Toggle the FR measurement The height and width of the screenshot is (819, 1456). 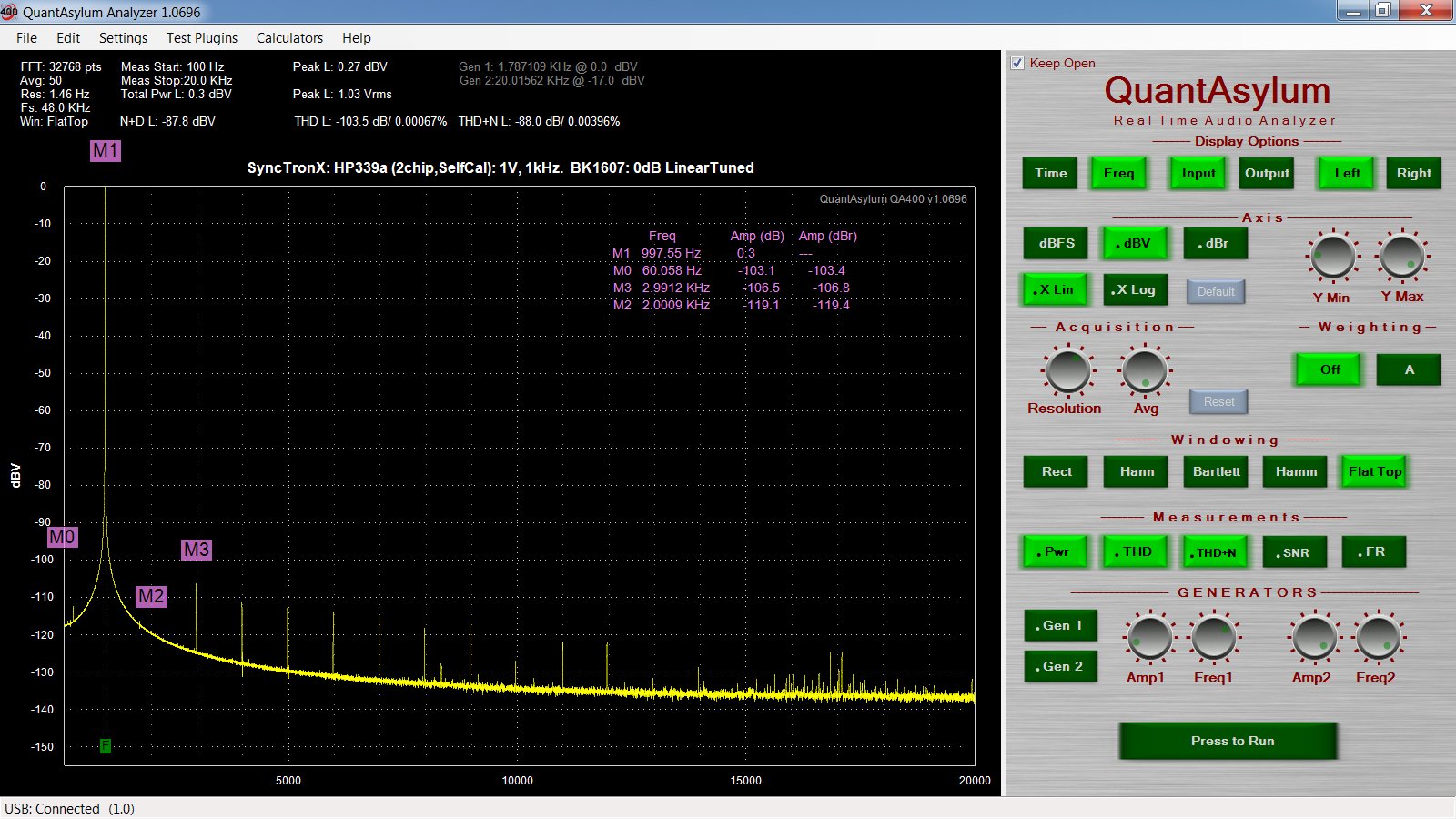[1374, 551]
